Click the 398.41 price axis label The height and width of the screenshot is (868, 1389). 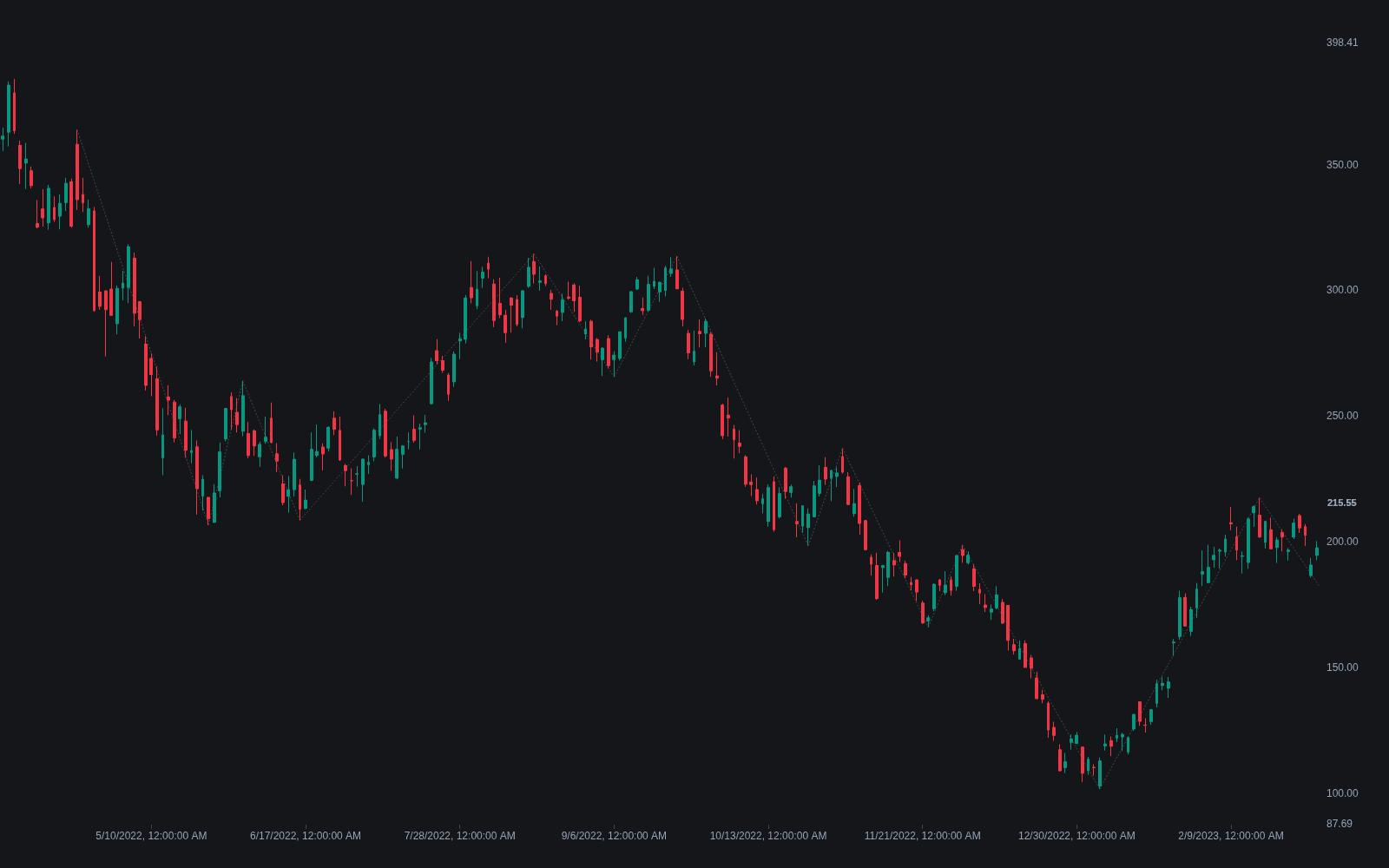(x=1342, y=43)
